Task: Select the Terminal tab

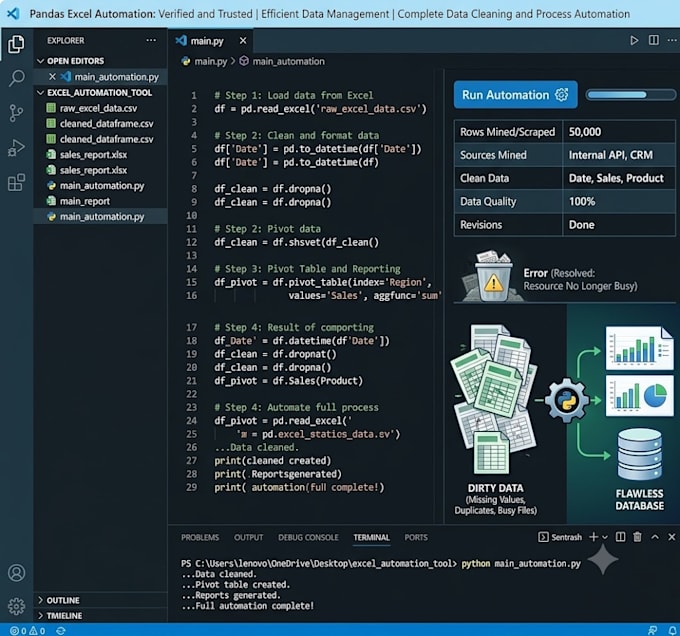Action: pos(371,537)
